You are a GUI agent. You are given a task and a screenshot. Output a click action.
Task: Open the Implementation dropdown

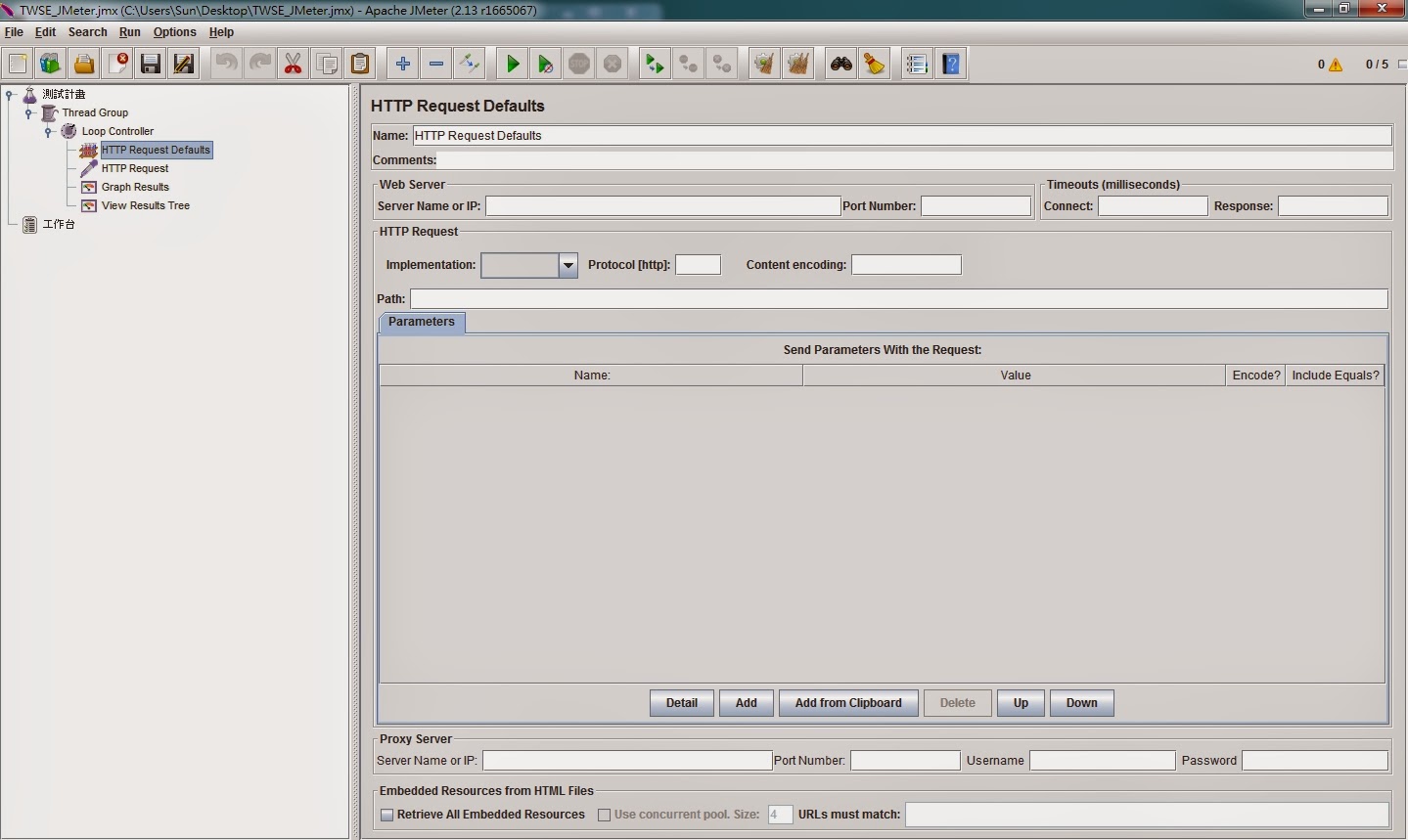[x=568, y=265]
